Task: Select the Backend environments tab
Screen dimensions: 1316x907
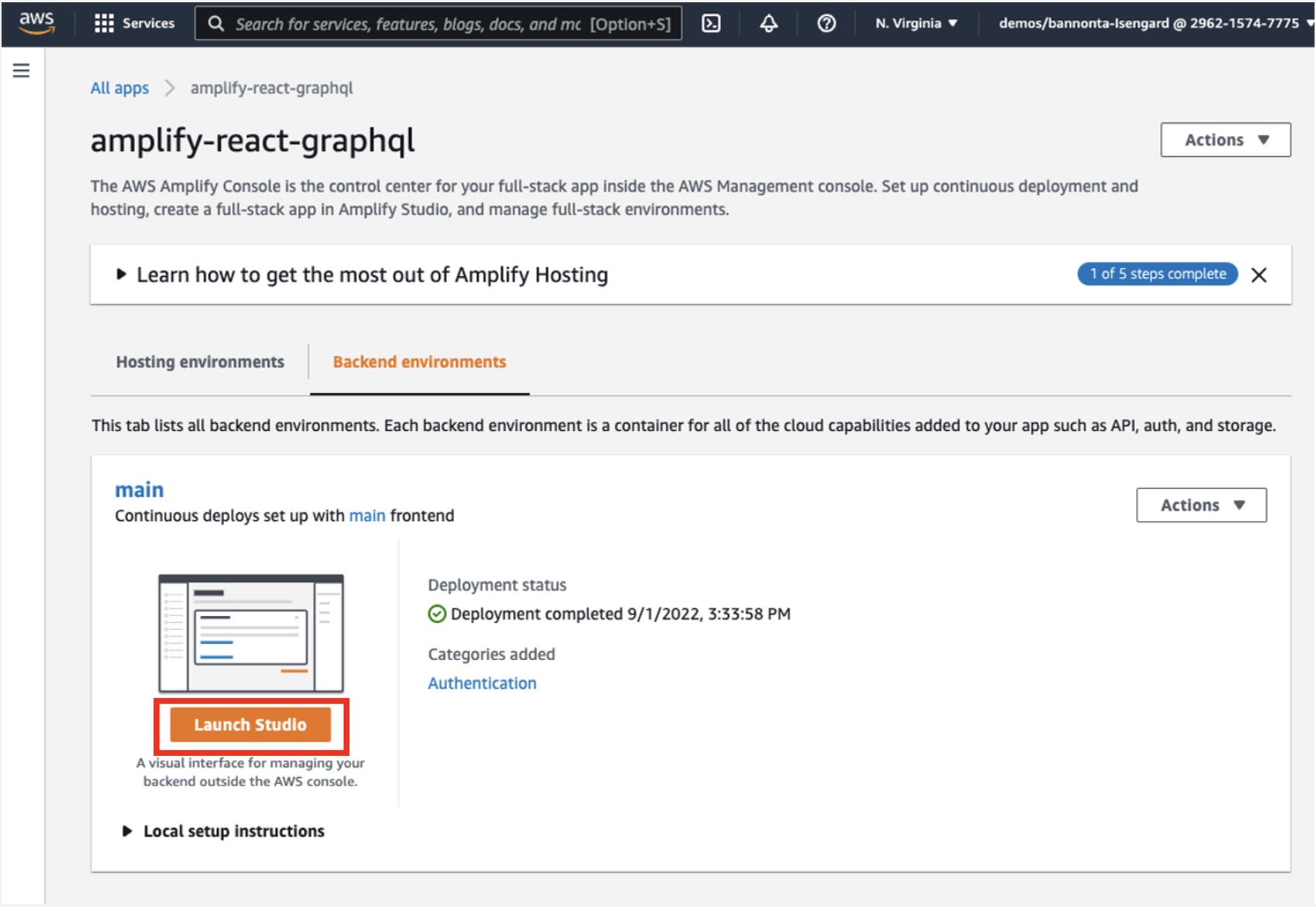Action: pos(419,362)
